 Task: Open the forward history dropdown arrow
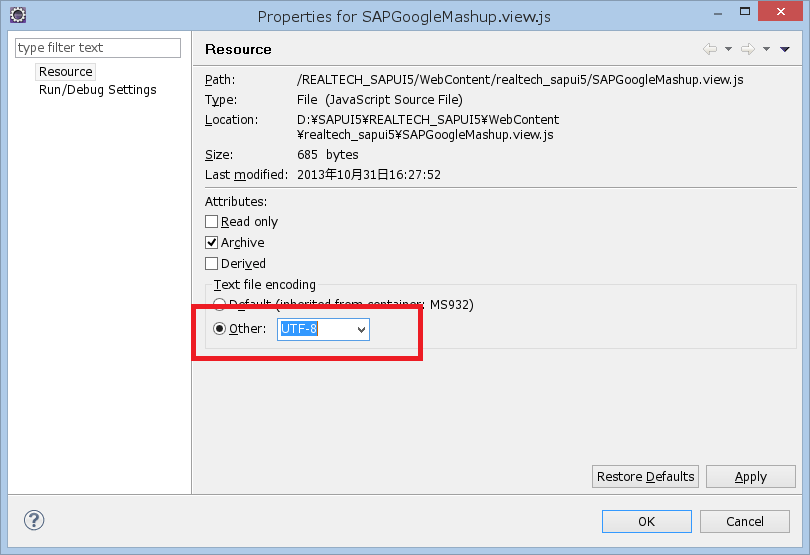point(767,49)
